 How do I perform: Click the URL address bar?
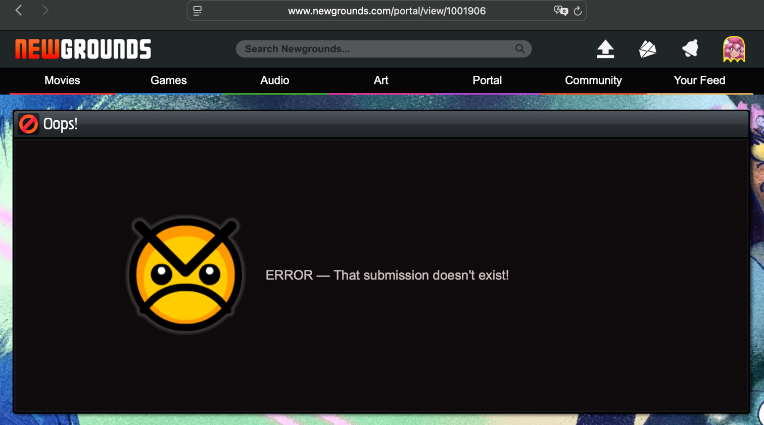click(386, 11)
